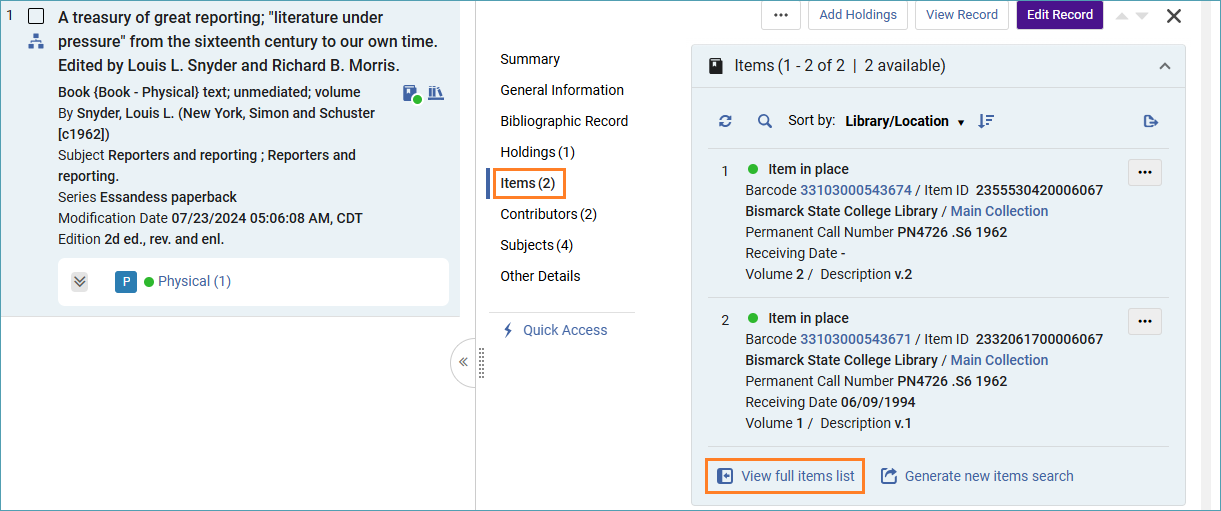
Task: Open barcode 33103000543674 link
Action: [x=856, y=190]
